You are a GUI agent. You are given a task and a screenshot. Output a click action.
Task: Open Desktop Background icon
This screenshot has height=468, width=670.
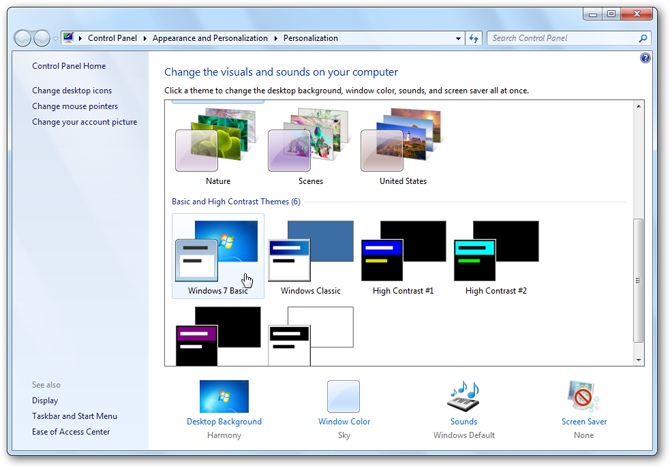coord(224,396)
